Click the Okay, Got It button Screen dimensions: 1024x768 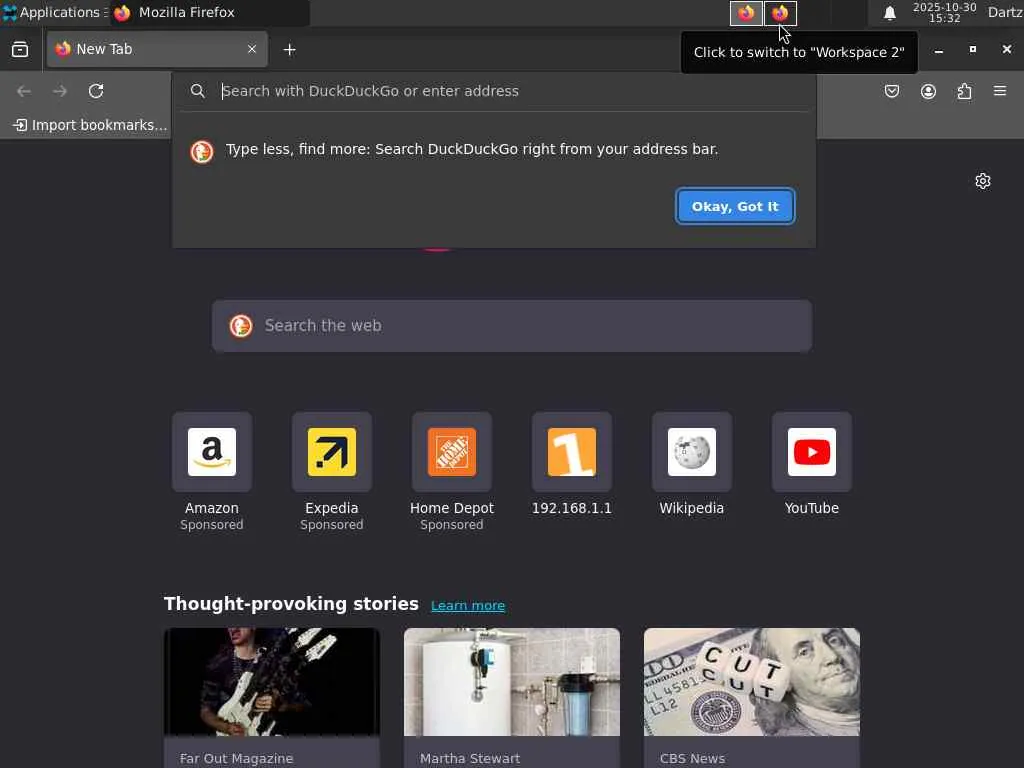735,206
